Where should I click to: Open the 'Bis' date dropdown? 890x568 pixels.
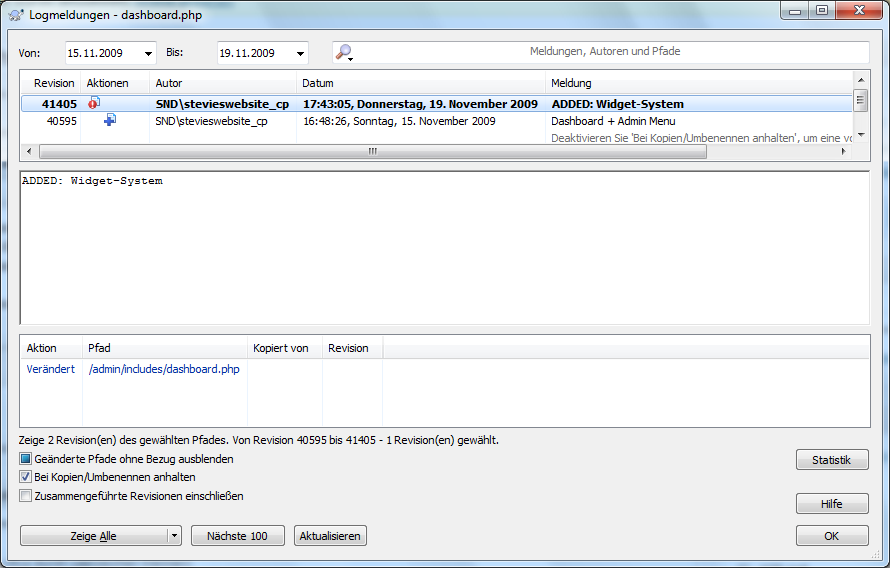click(x=300, y=53)
